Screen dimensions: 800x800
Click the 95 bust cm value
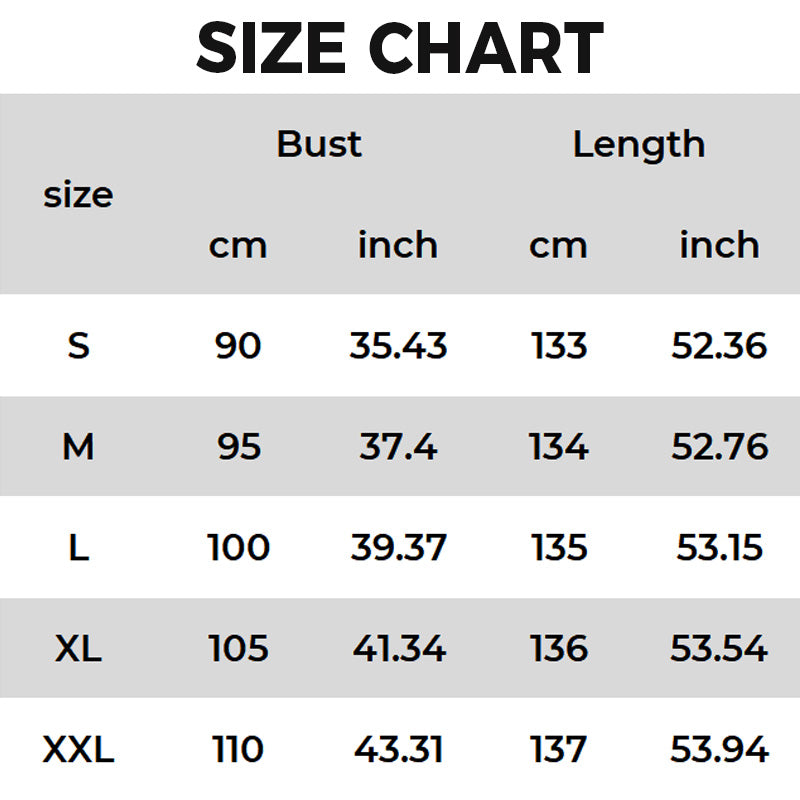[239, 447]
